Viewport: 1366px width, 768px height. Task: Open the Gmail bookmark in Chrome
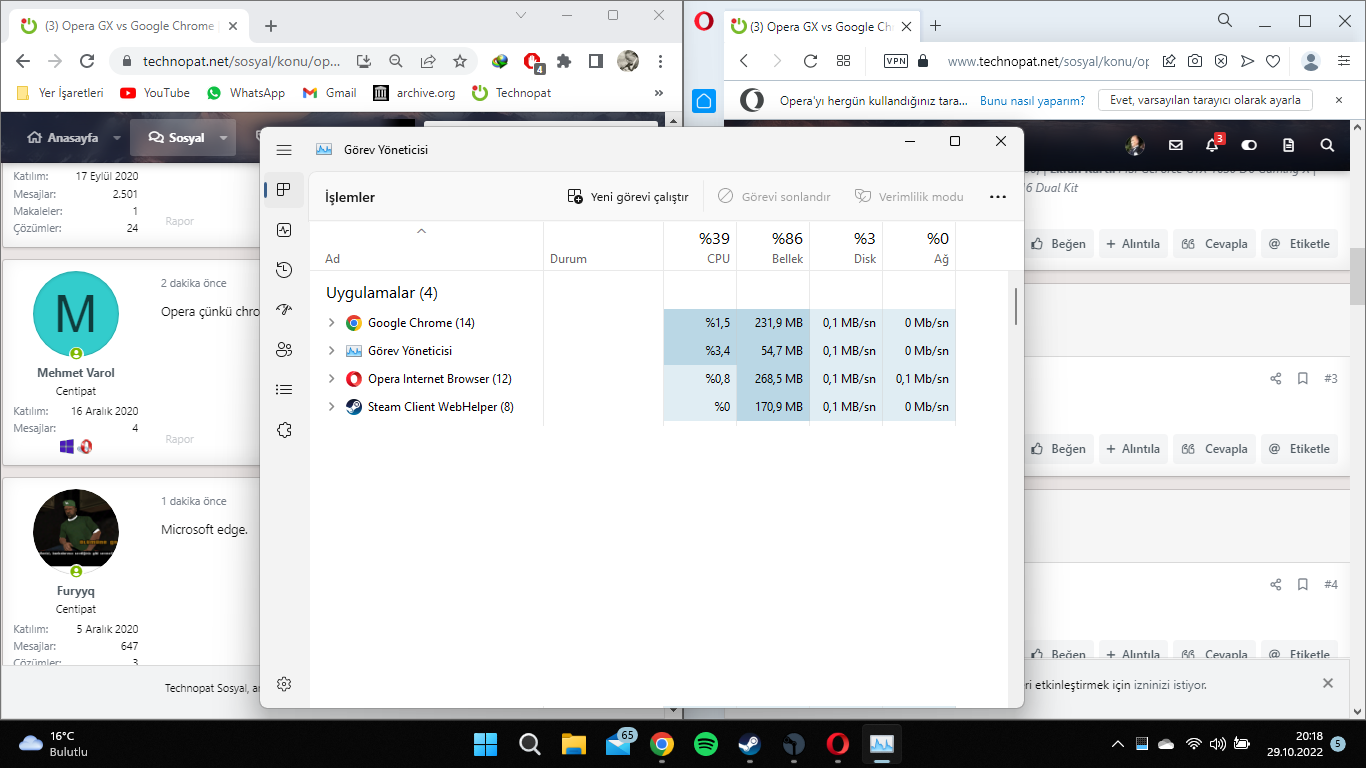[x=329, y=93]
